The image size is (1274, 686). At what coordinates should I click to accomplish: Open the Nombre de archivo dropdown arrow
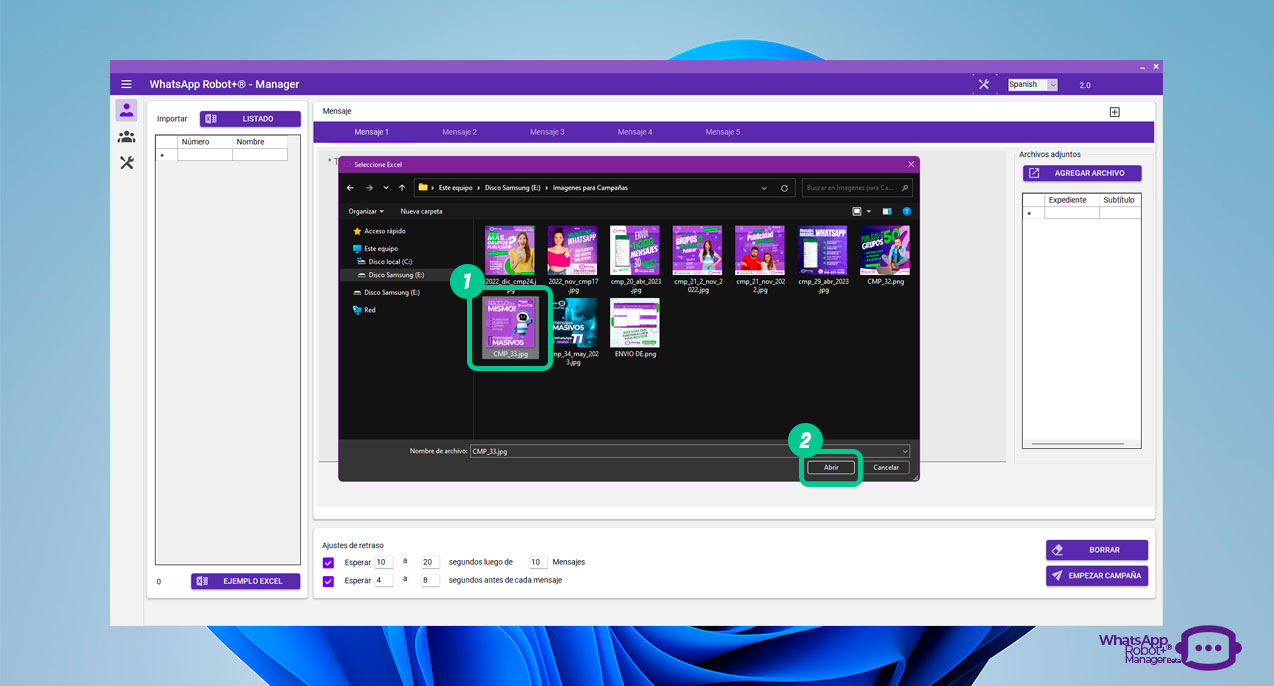pyautogui.click(x=904, y=451)
